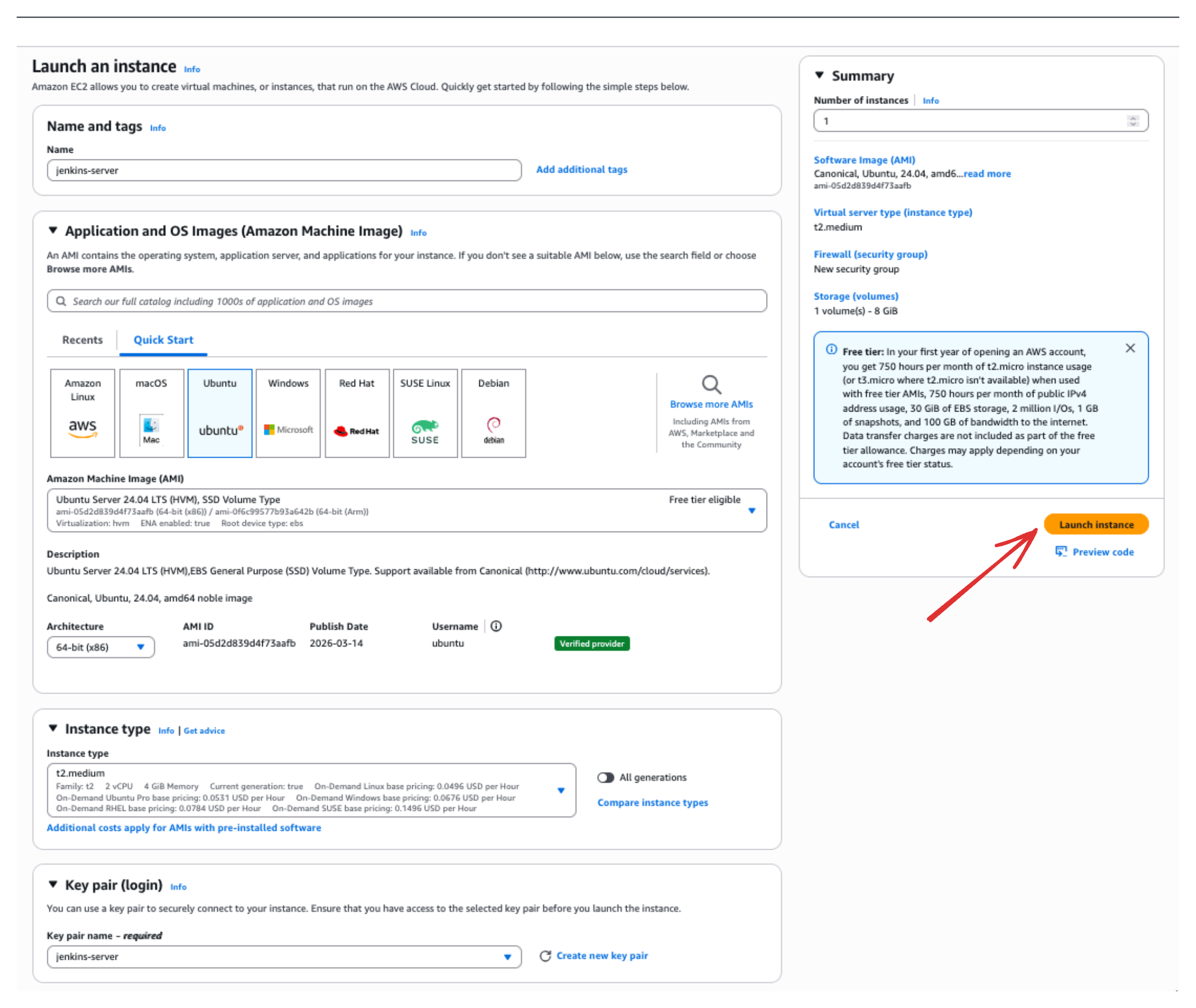Click the read more link under Software Image

pos(988,174)
